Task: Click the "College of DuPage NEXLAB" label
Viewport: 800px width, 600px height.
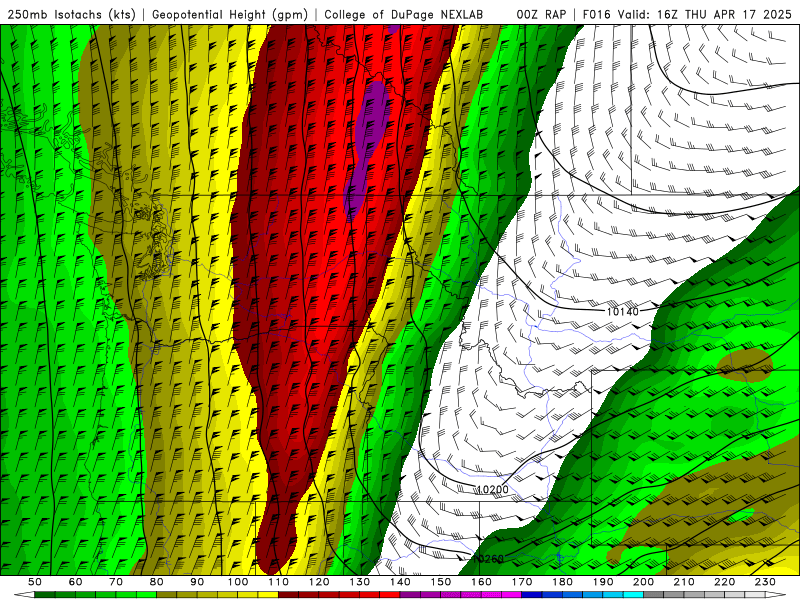Action: tap(404, 15)
